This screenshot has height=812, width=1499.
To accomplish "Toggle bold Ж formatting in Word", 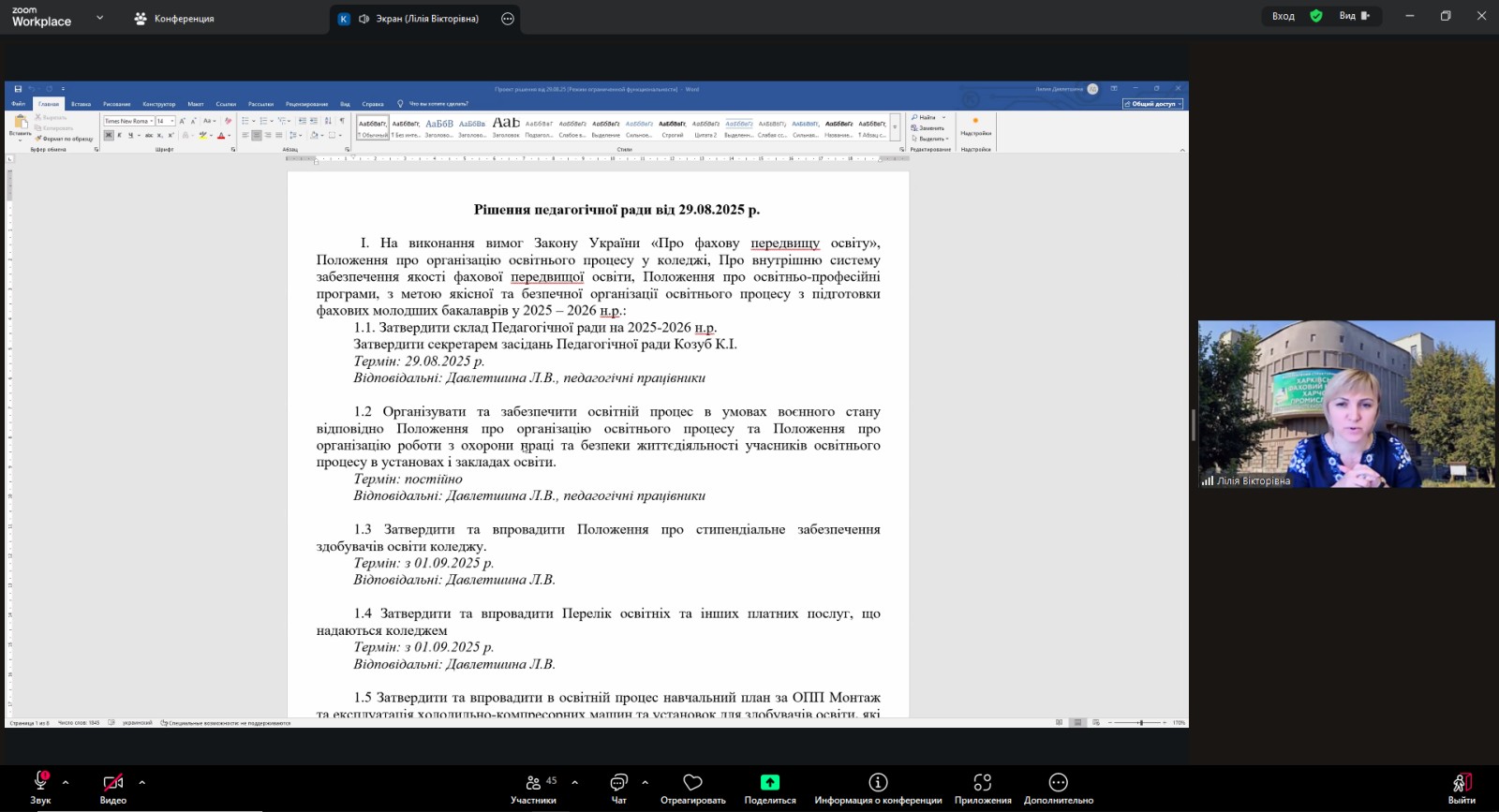I will [x=109, y=135].
